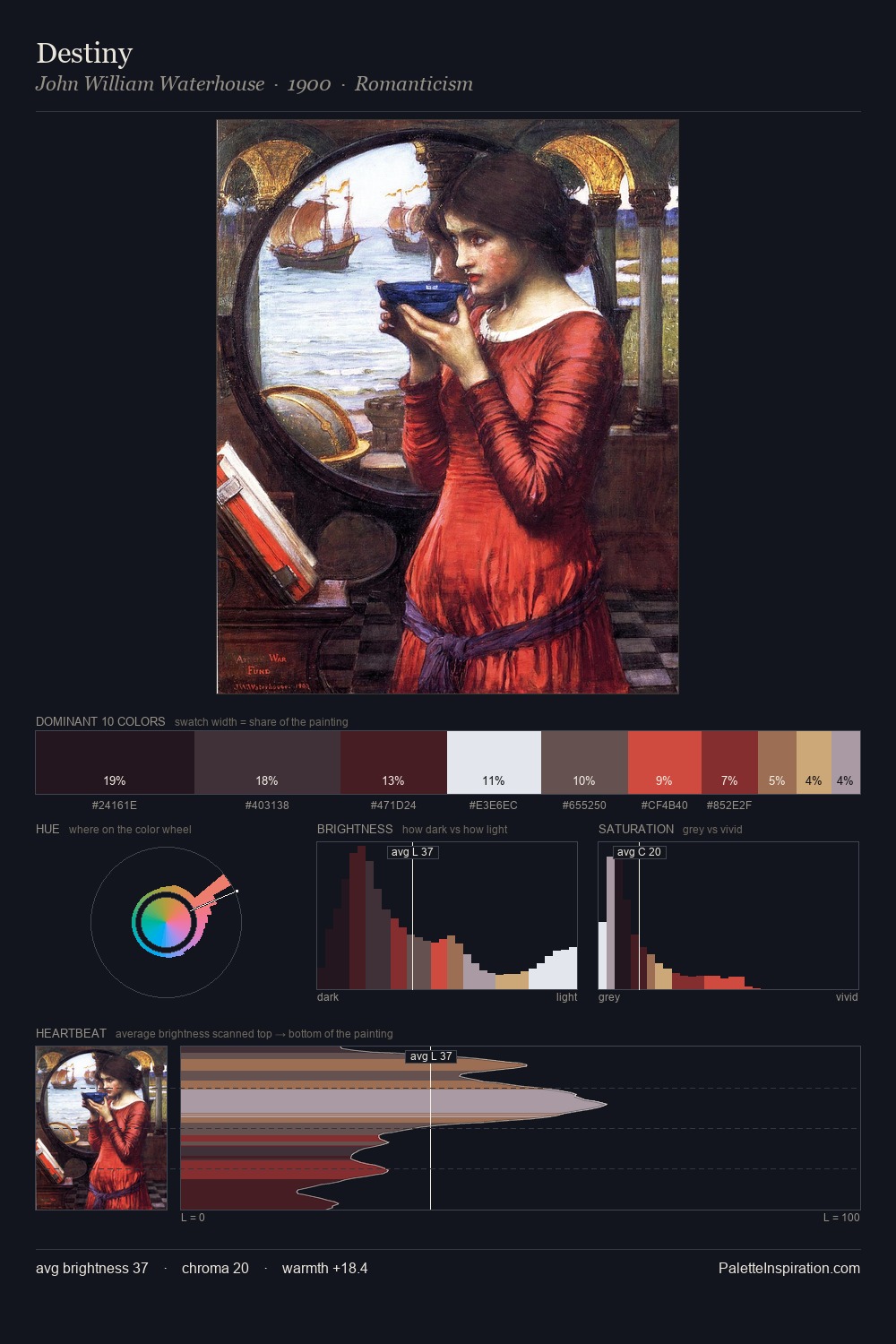Click the hex code #403138

click(x=267, y=806)
